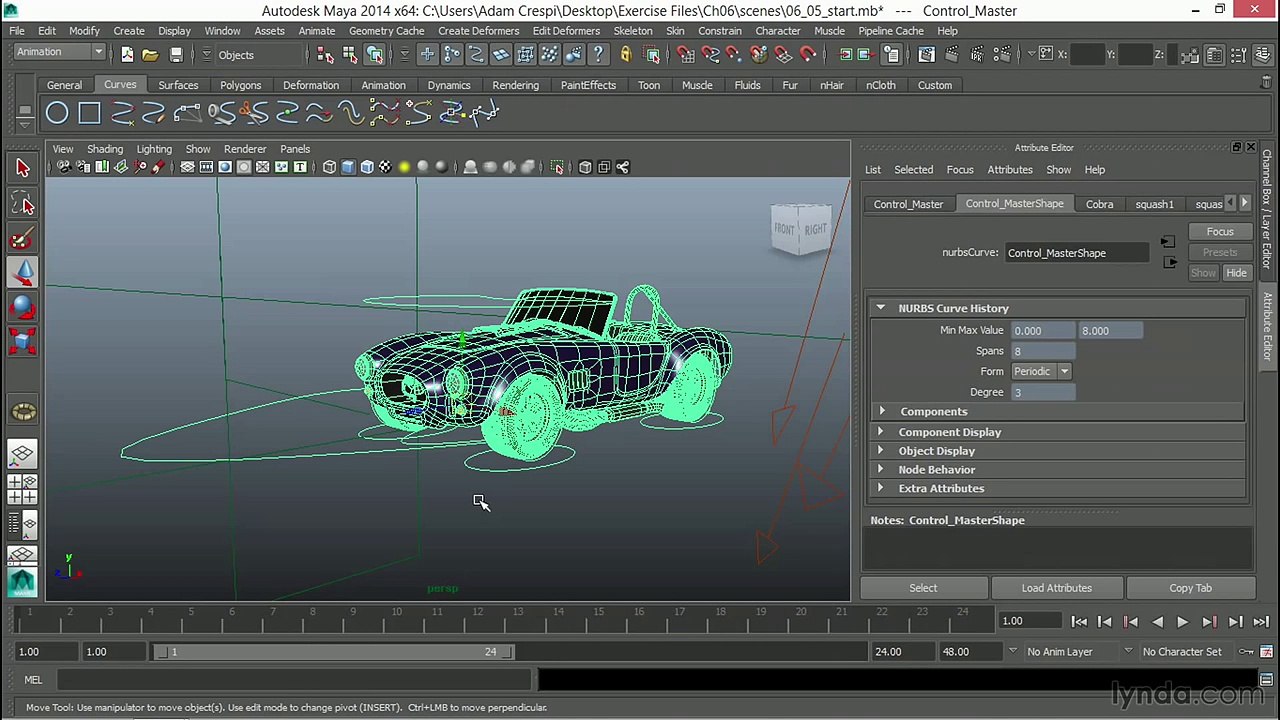This screenshot has height=720, width=1280.
Task: Click the viewport smooth shade all icon
Action: [348, 167]
